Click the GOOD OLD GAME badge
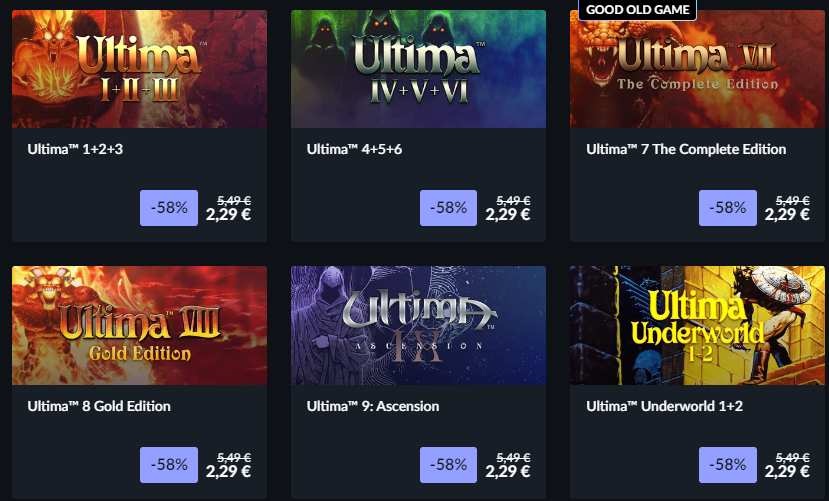This screenshot has height=501, width=829. pos(638,10)
